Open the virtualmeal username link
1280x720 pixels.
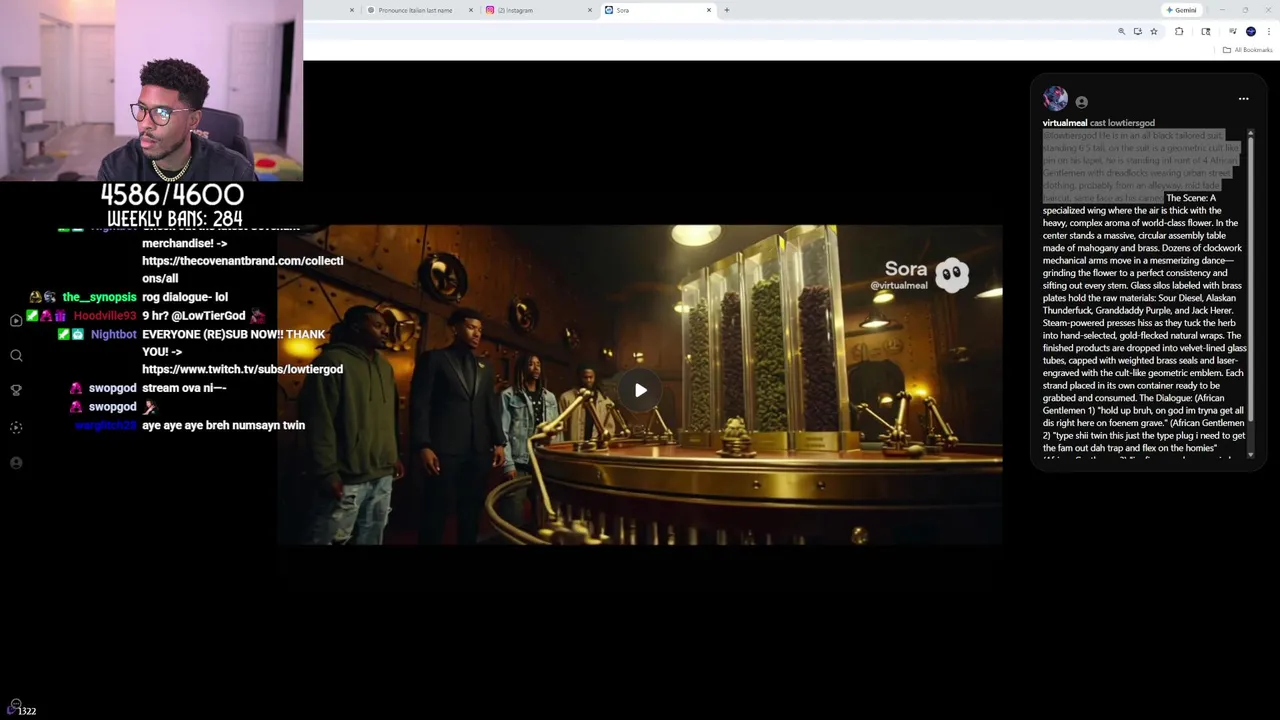[1065, 123]
